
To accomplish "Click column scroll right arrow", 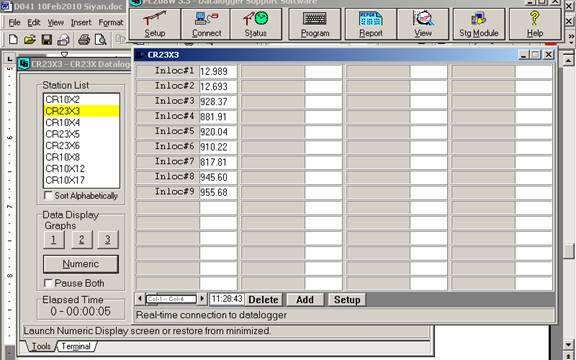I will point(202,298).
